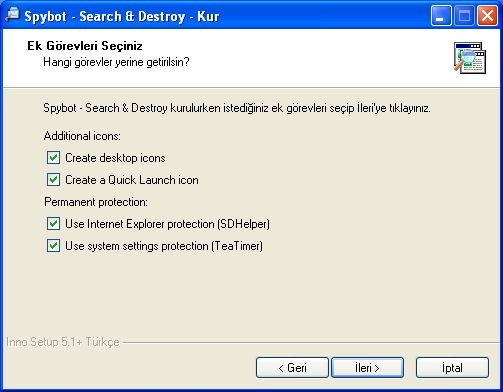This screenshot has width=503, height=392.
Task: Cancel setup with the İptal button
Action: [452, 368]
